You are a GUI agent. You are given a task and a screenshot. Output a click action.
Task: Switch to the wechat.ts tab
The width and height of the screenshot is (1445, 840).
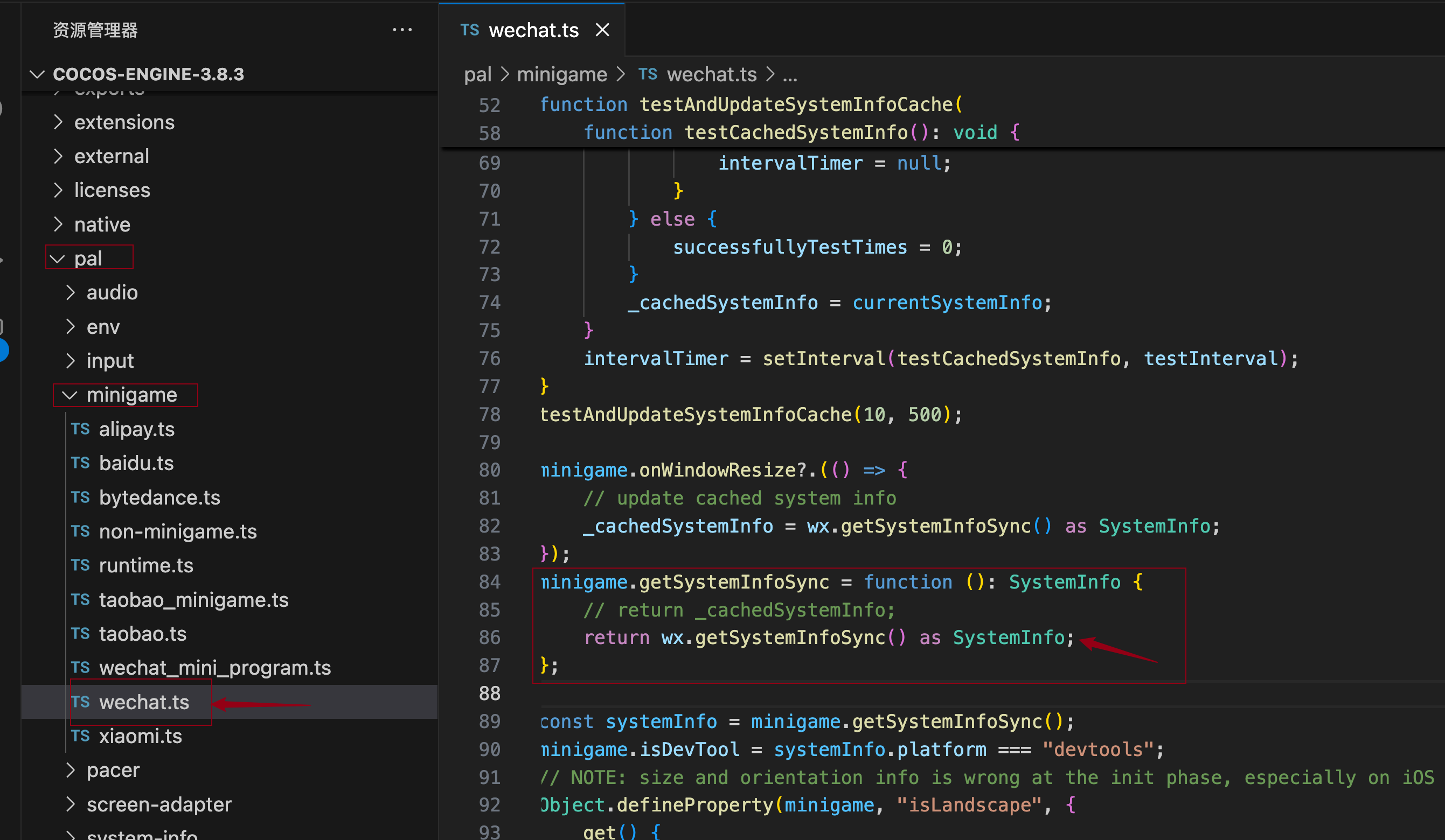(533, 30)
